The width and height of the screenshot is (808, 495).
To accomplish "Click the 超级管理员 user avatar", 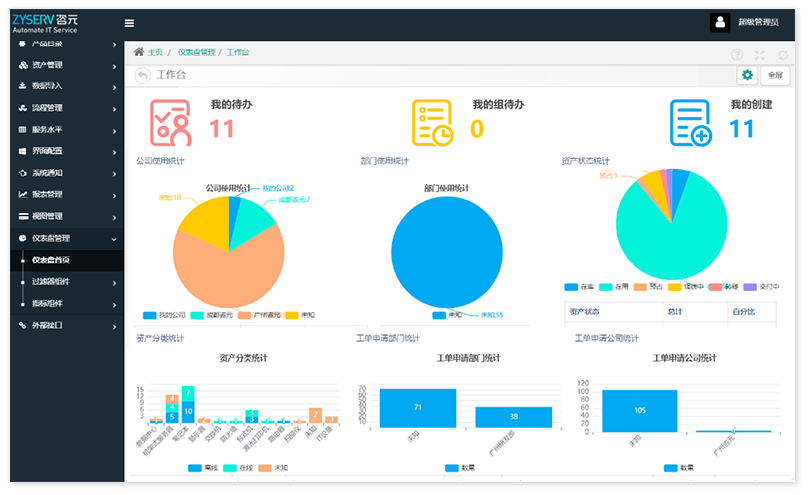I will [x=719, y=23].
